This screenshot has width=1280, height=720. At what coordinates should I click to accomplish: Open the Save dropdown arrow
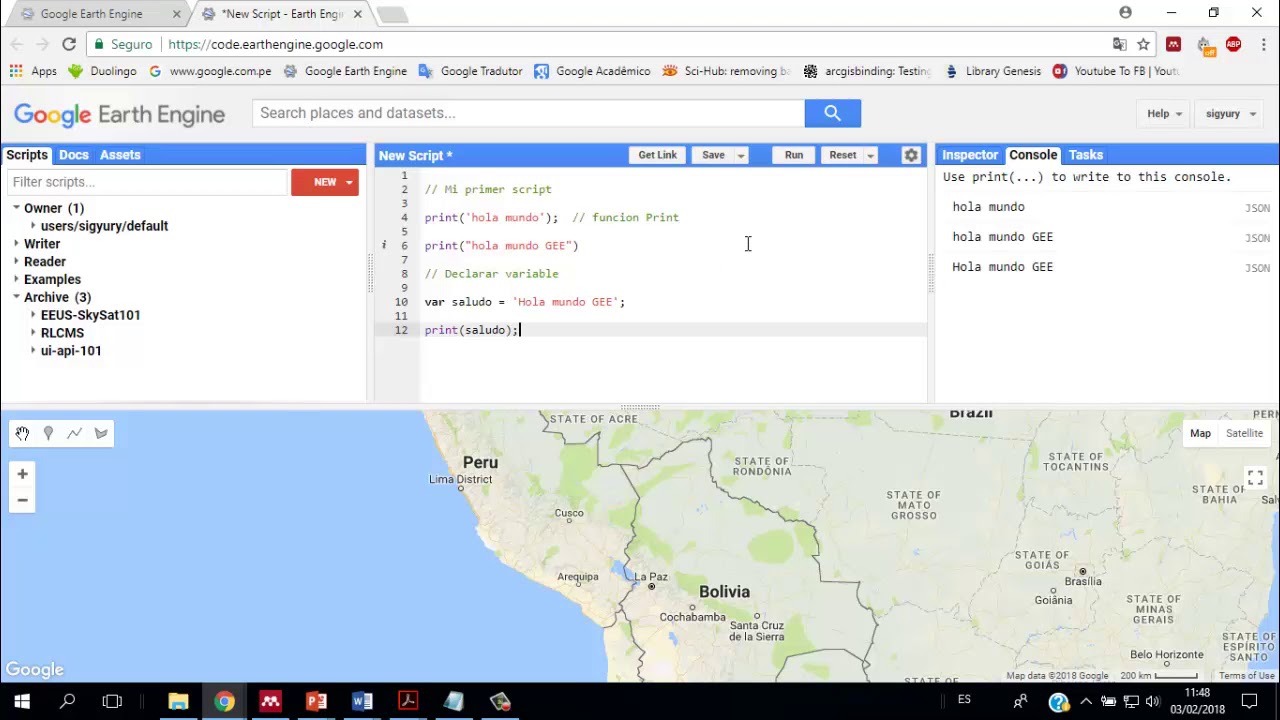(741, 156)
